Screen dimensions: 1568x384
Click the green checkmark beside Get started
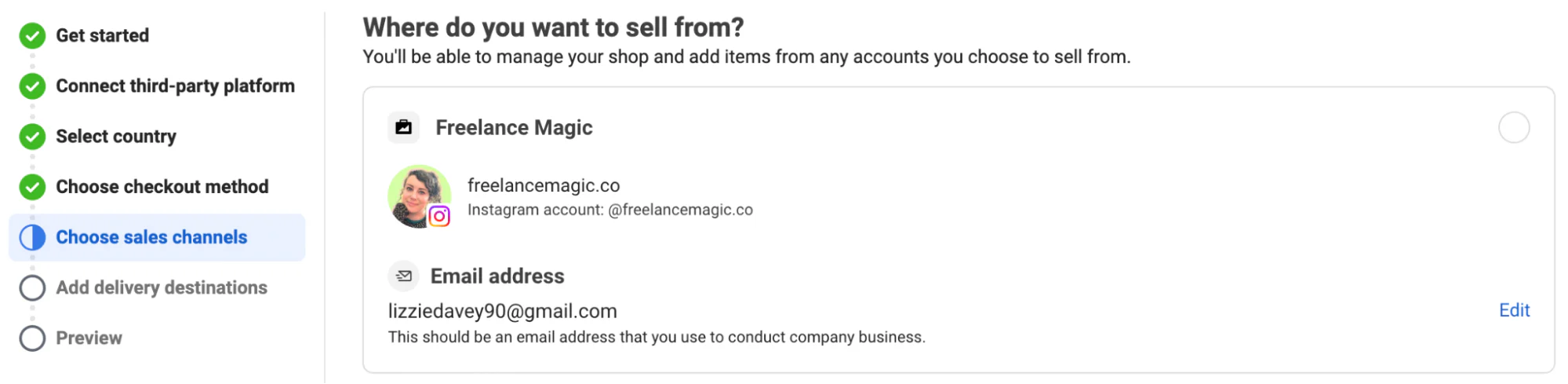[x=32, y=35]
